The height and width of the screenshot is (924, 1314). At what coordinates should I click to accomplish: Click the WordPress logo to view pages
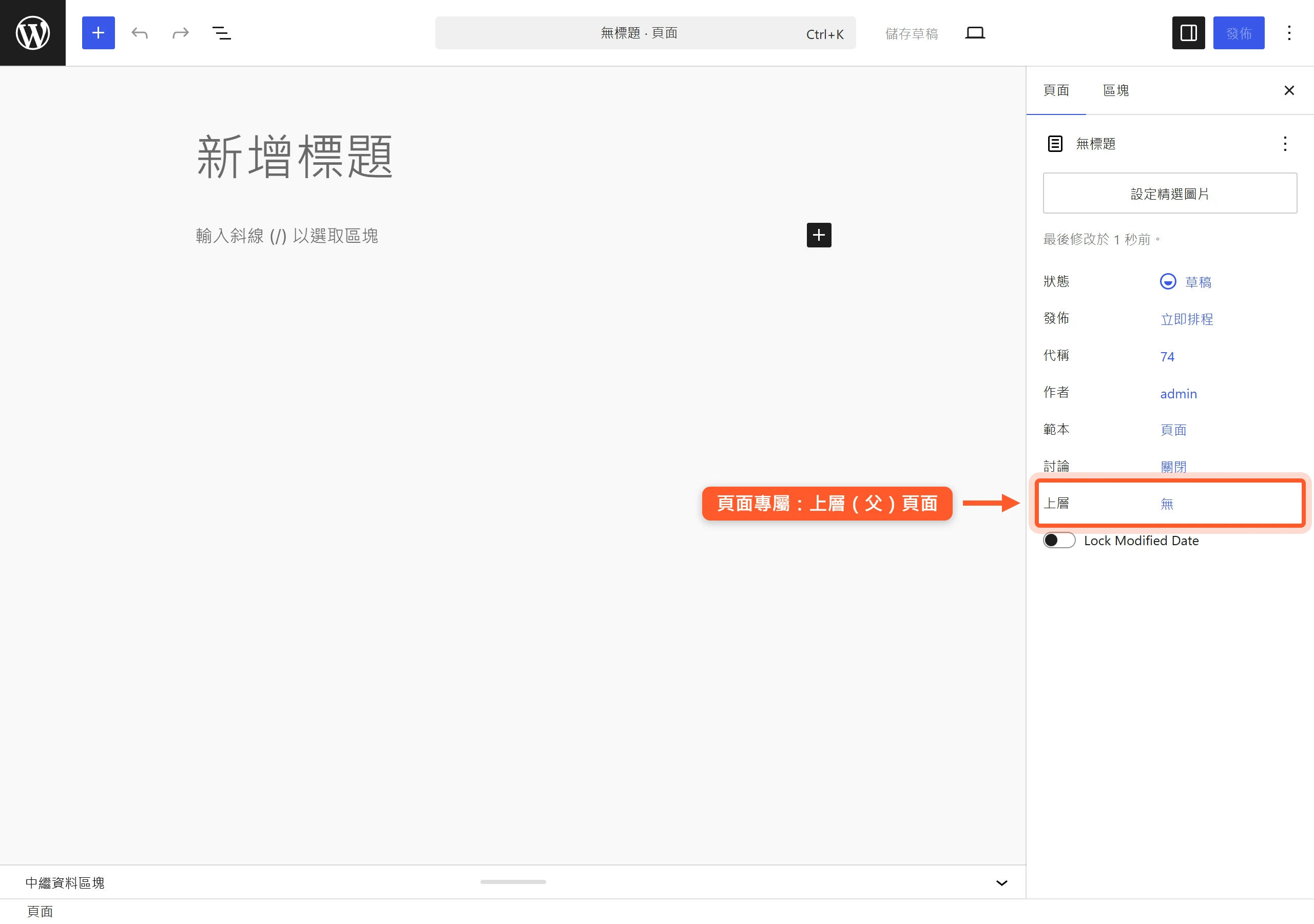(33, 33)
